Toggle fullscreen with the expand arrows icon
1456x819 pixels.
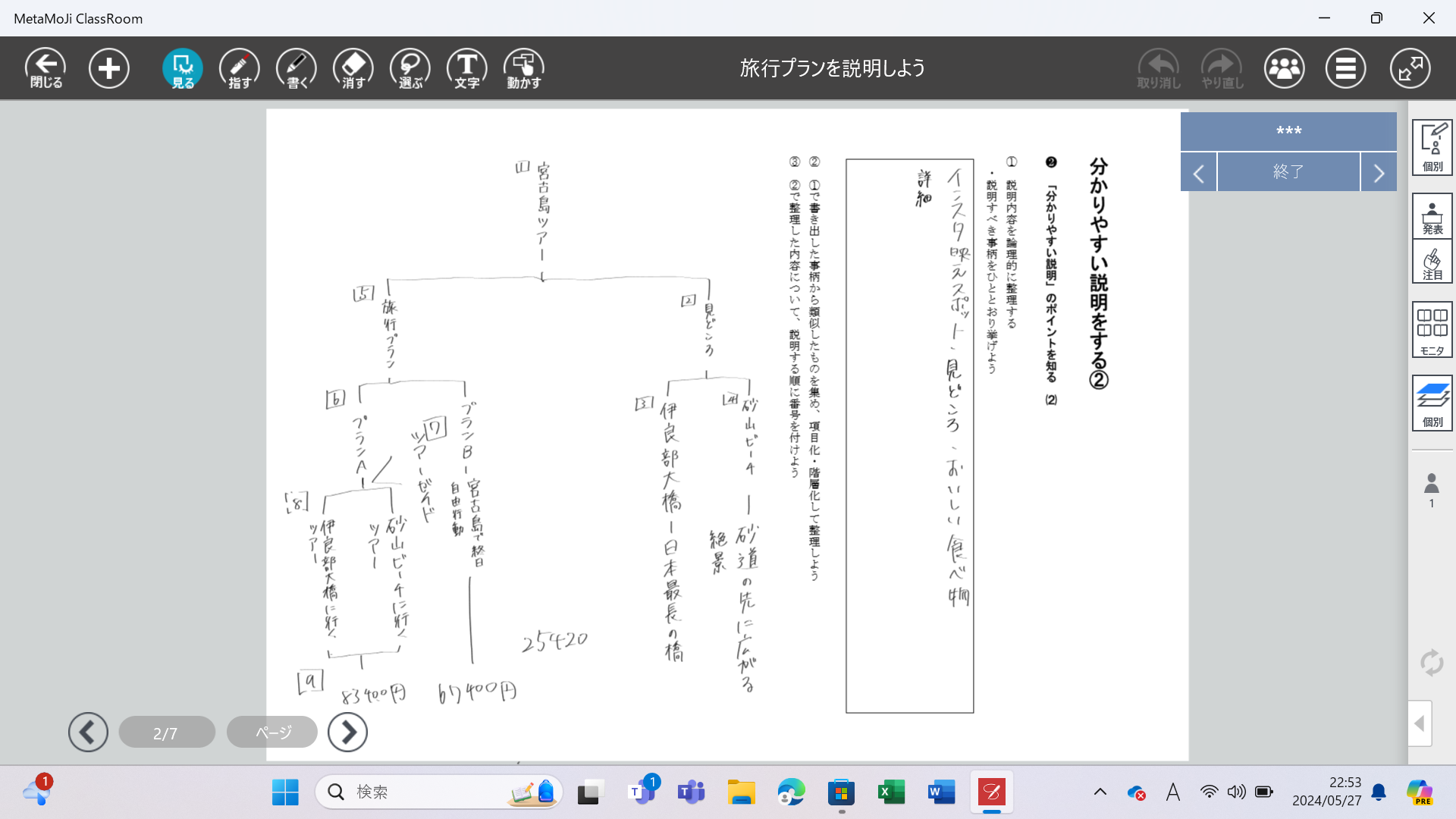point(1410,68)
